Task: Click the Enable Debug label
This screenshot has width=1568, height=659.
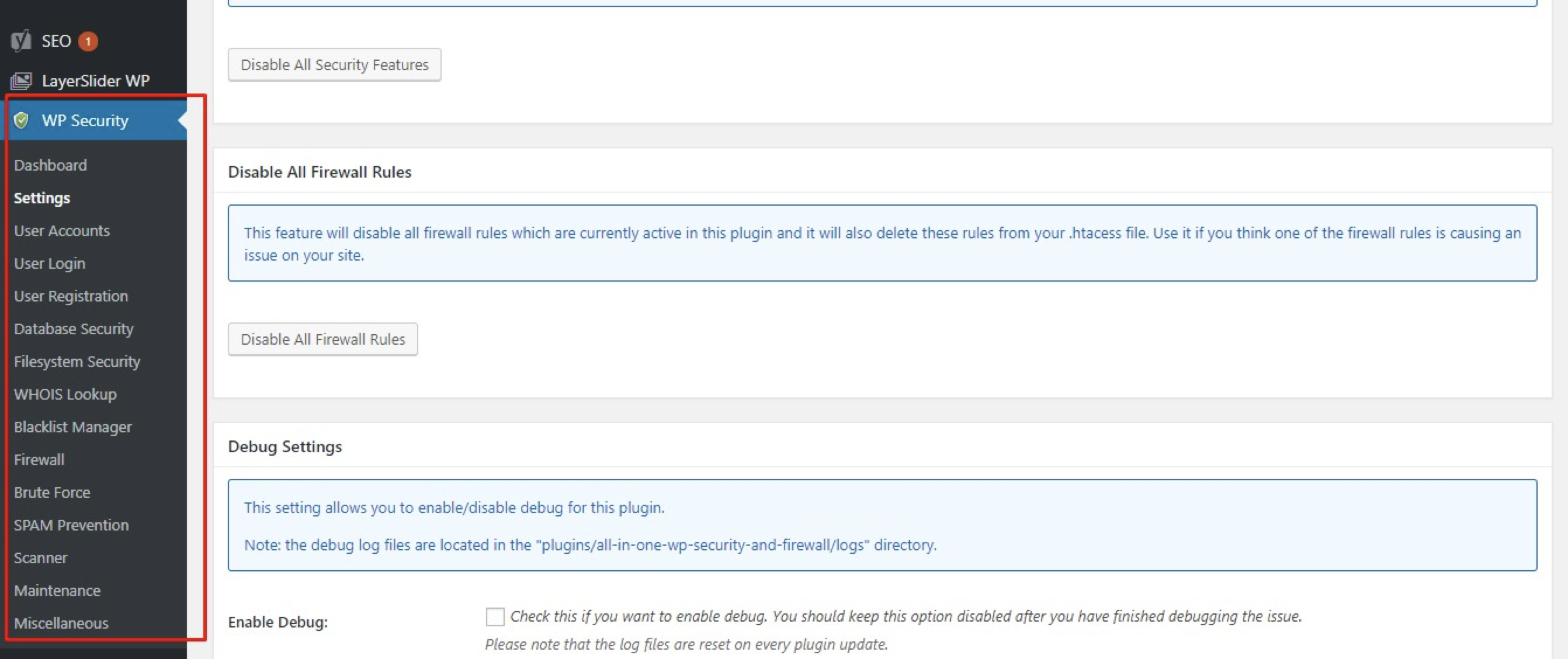Action: (x=277, y=622)
